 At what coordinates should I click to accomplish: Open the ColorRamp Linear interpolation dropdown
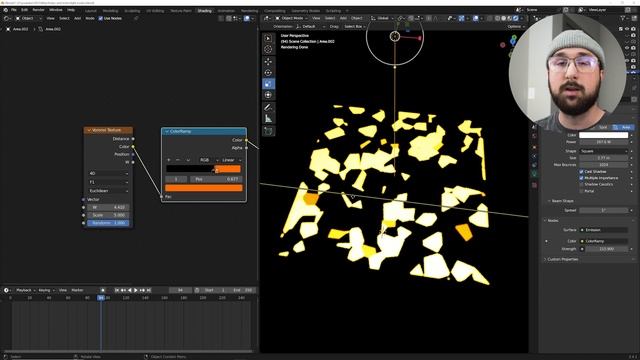[x=232, y=160]
